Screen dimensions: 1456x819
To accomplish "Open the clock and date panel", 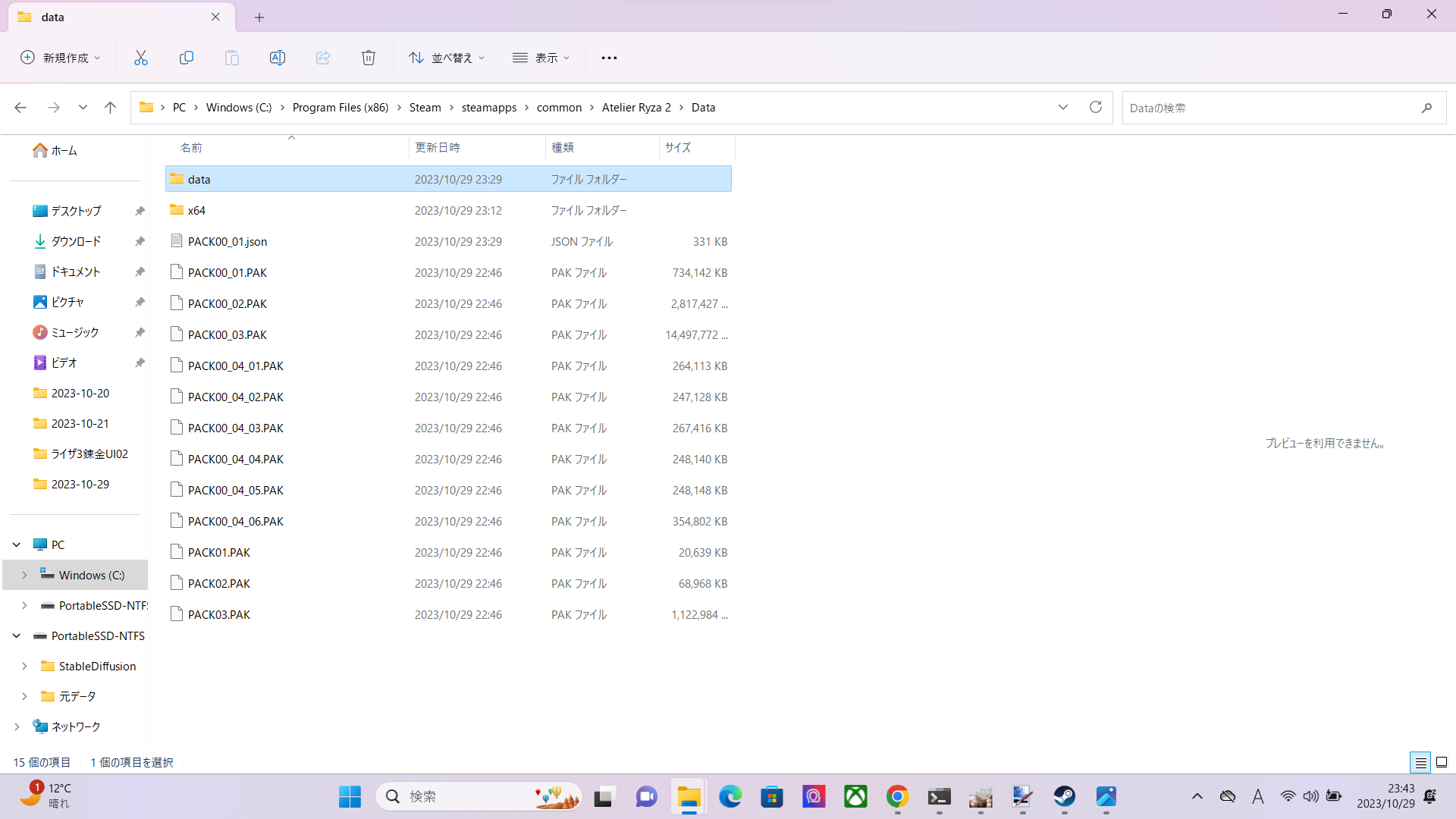I will [1385, 796].
